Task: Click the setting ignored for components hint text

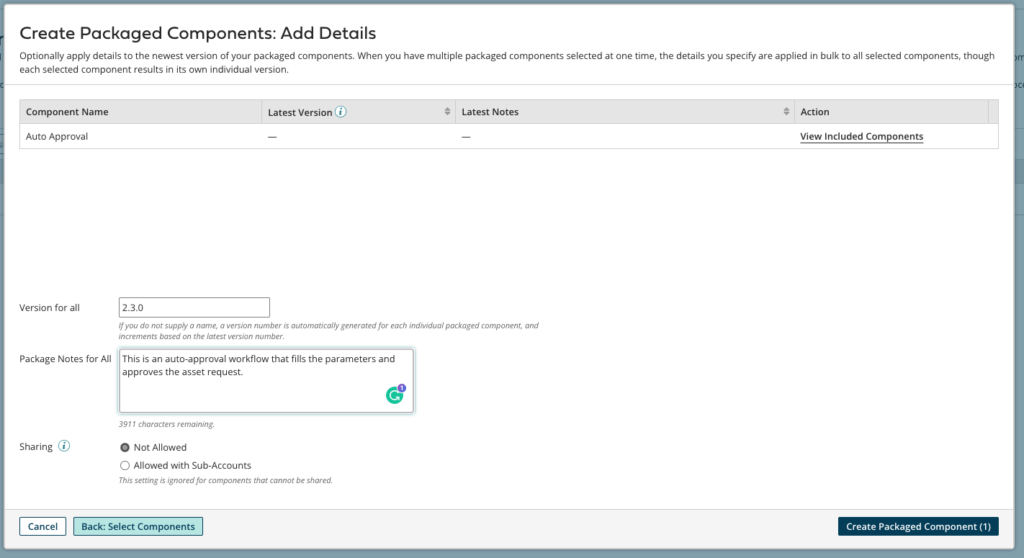Action: coord(225,480)
